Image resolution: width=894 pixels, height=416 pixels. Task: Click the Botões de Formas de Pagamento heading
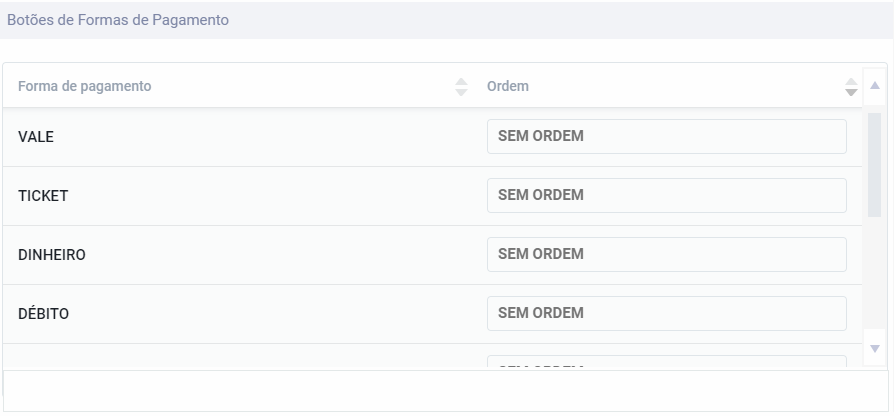coord(119,20)
